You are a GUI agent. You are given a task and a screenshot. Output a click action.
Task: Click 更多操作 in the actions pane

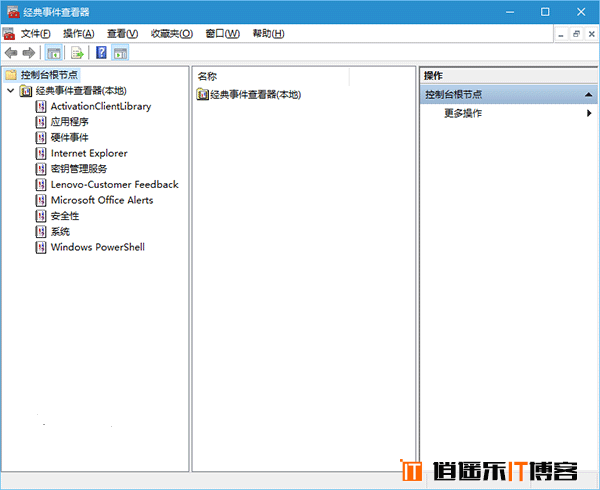point(463,113)
